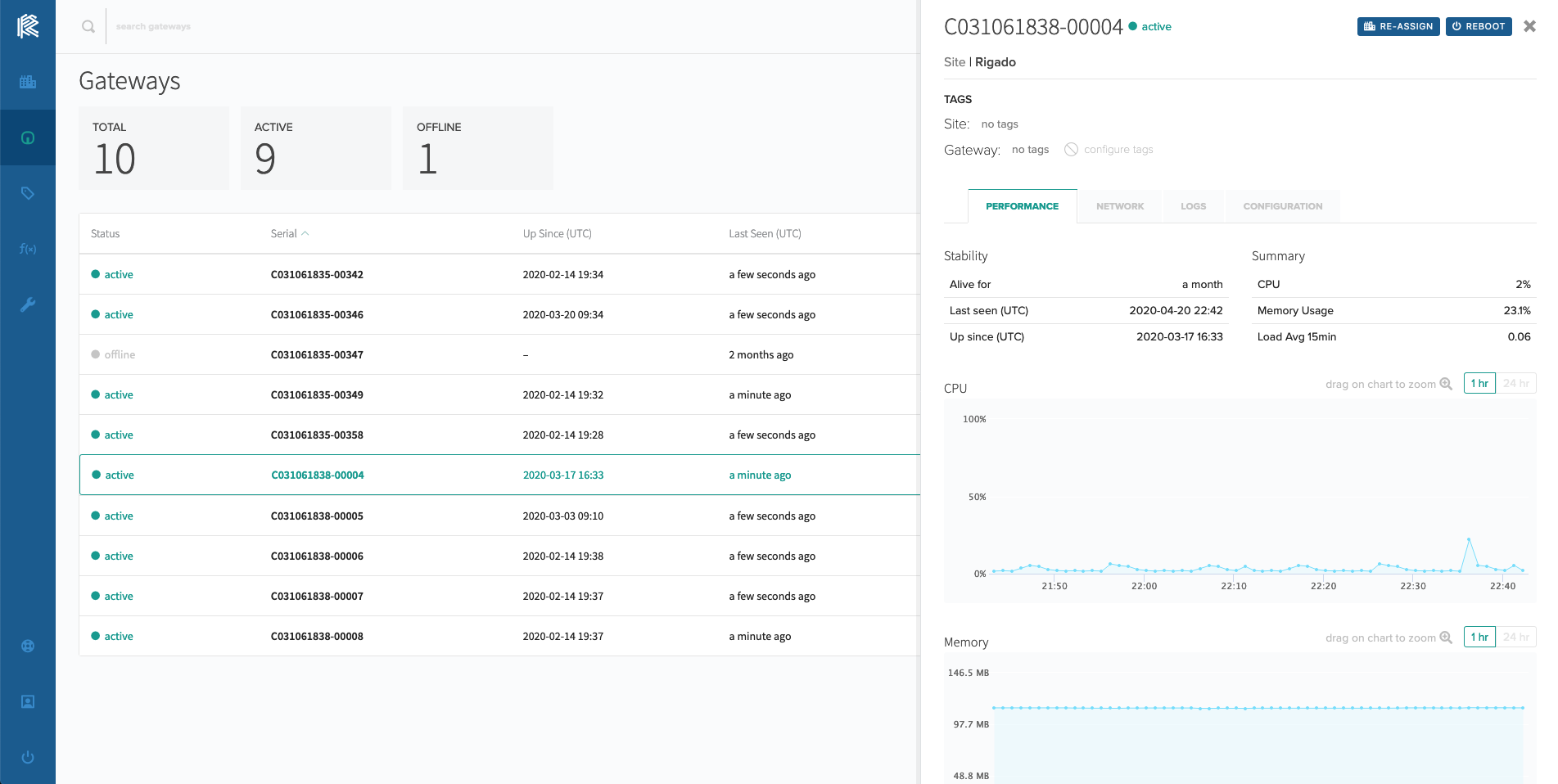Open the f(x) functions sidebar icon
Screen dimensions: 1558x784
[28, 249]
